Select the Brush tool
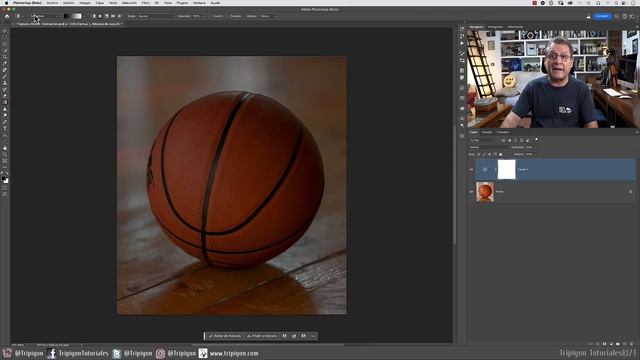The image size is (640, 360). point(5,76)
